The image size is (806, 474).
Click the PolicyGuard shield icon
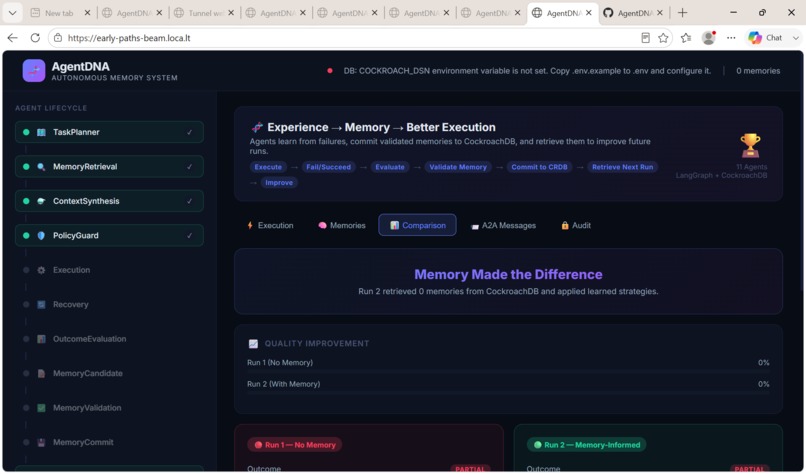[41, 235]
